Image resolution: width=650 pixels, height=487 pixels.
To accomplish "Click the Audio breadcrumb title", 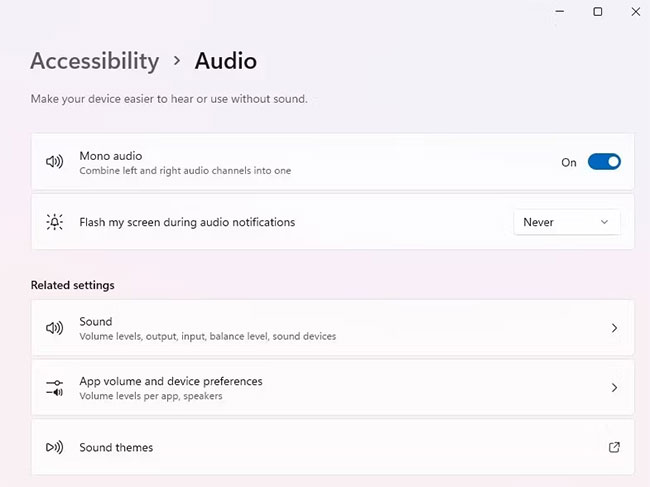I will point(225,61).
